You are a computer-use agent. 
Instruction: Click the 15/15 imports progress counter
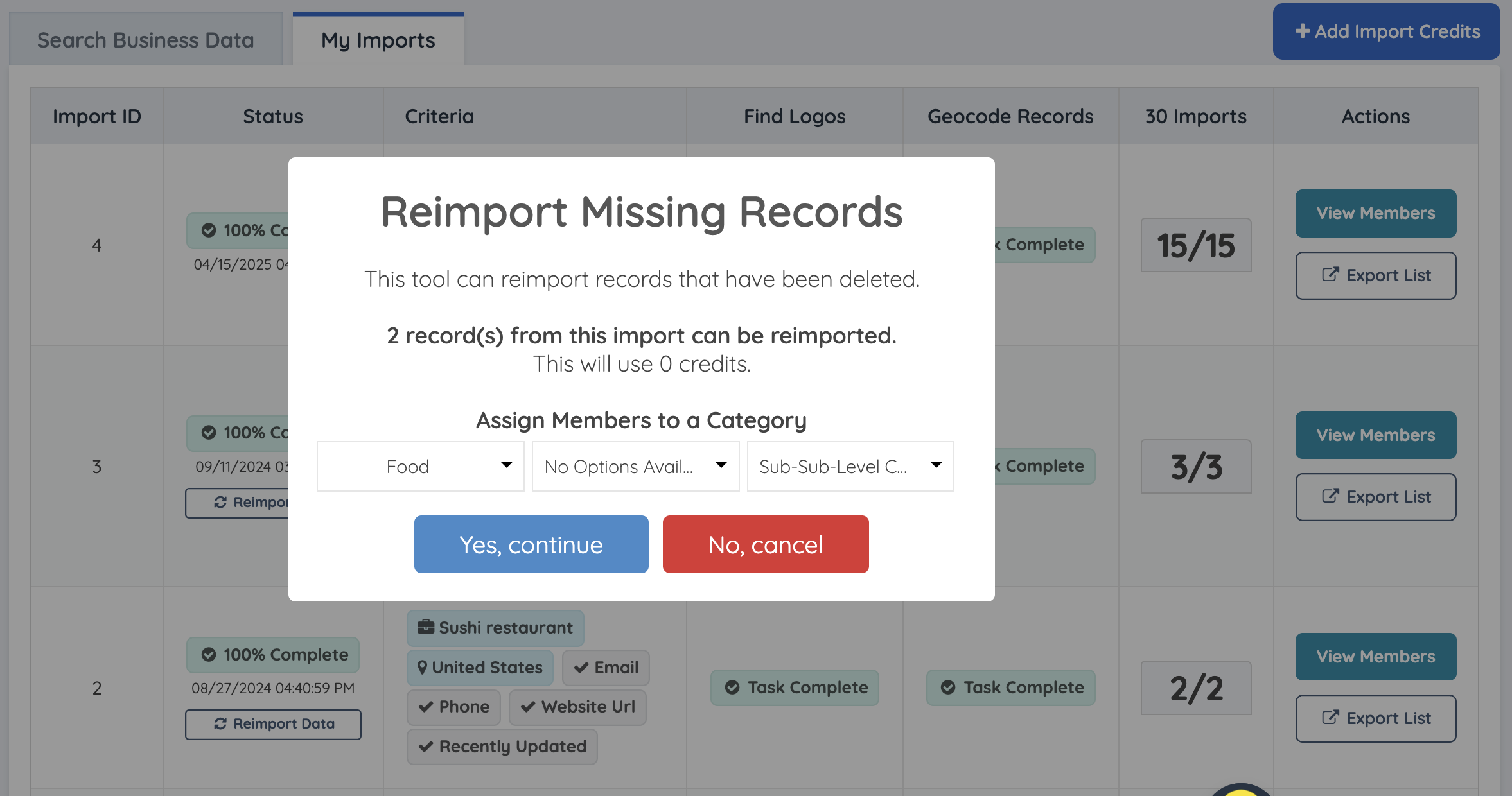tap(1195, 245)
